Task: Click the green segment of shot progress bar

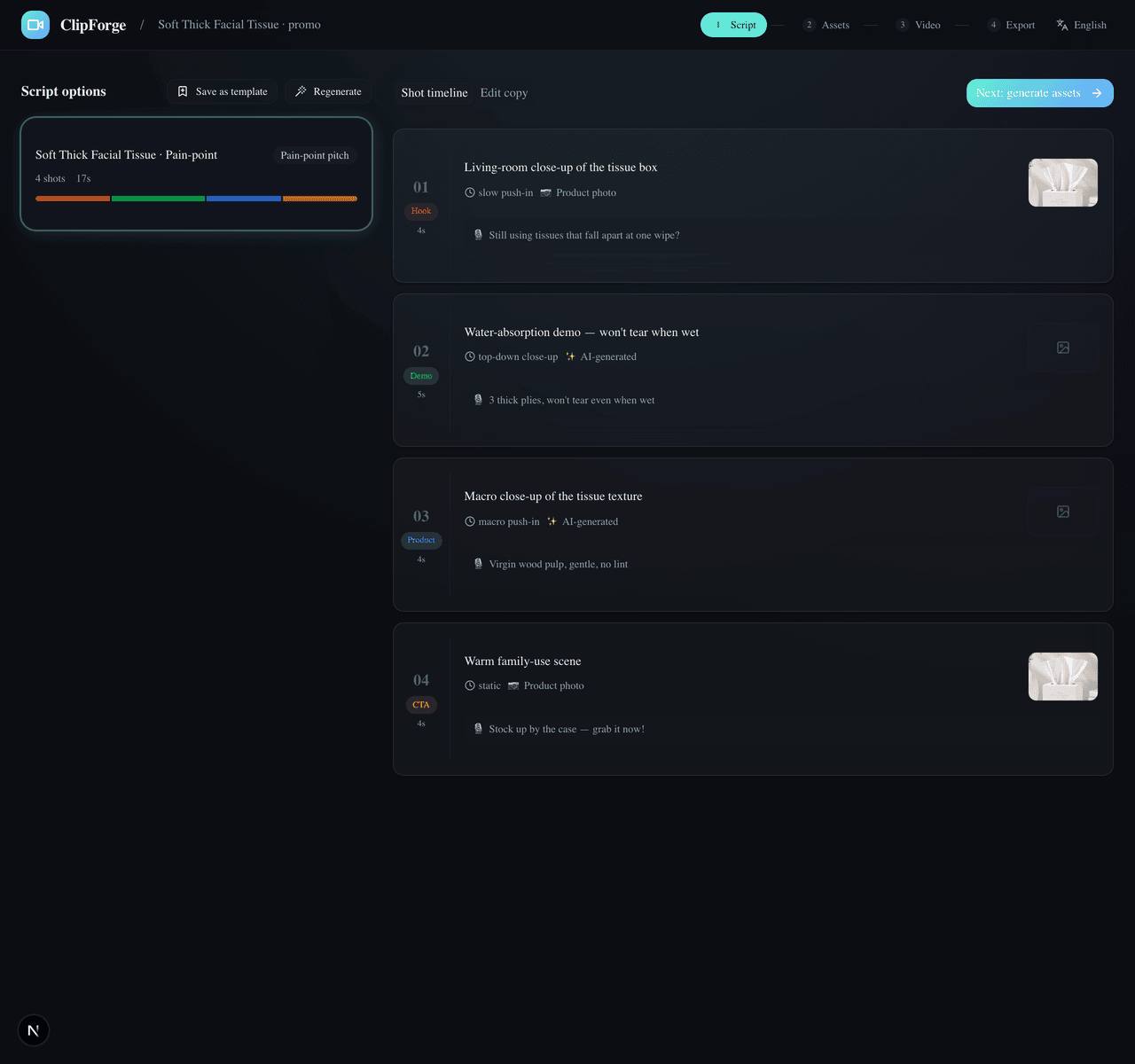Action: point(158,199)
